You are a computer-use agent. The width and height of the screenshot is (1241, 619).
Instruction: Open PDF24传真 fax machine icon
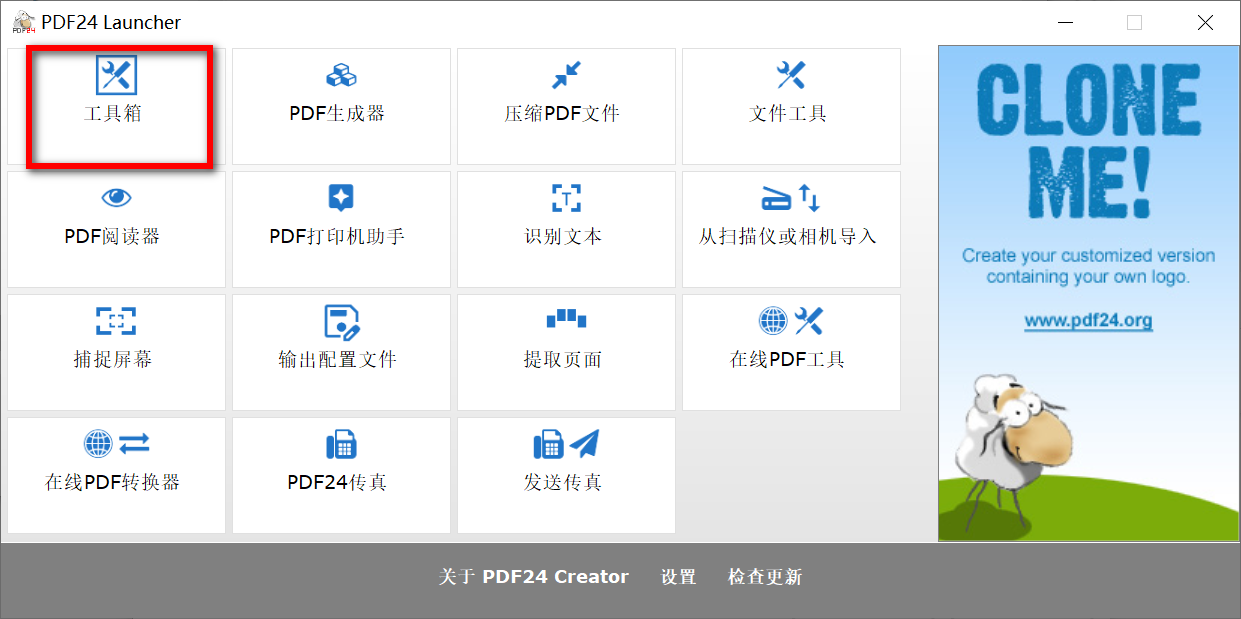[x=341, y=443]
